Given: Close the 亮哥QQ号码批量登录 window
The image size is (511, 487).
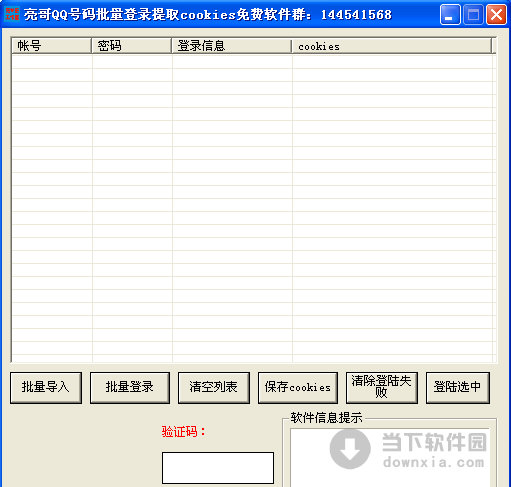Looking at the screenshot, I should pyautogui.click(x=496, y=14).
